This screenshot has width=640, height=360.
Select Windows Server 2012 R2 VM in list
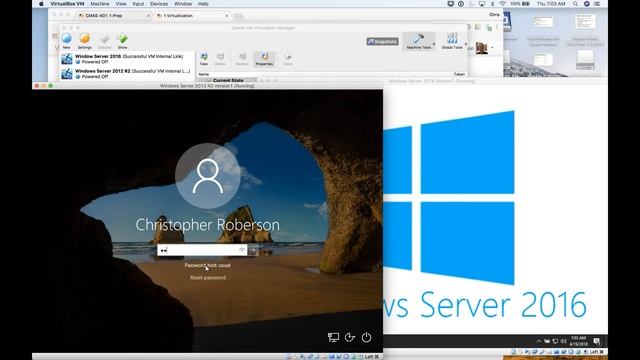pos(127,73)
